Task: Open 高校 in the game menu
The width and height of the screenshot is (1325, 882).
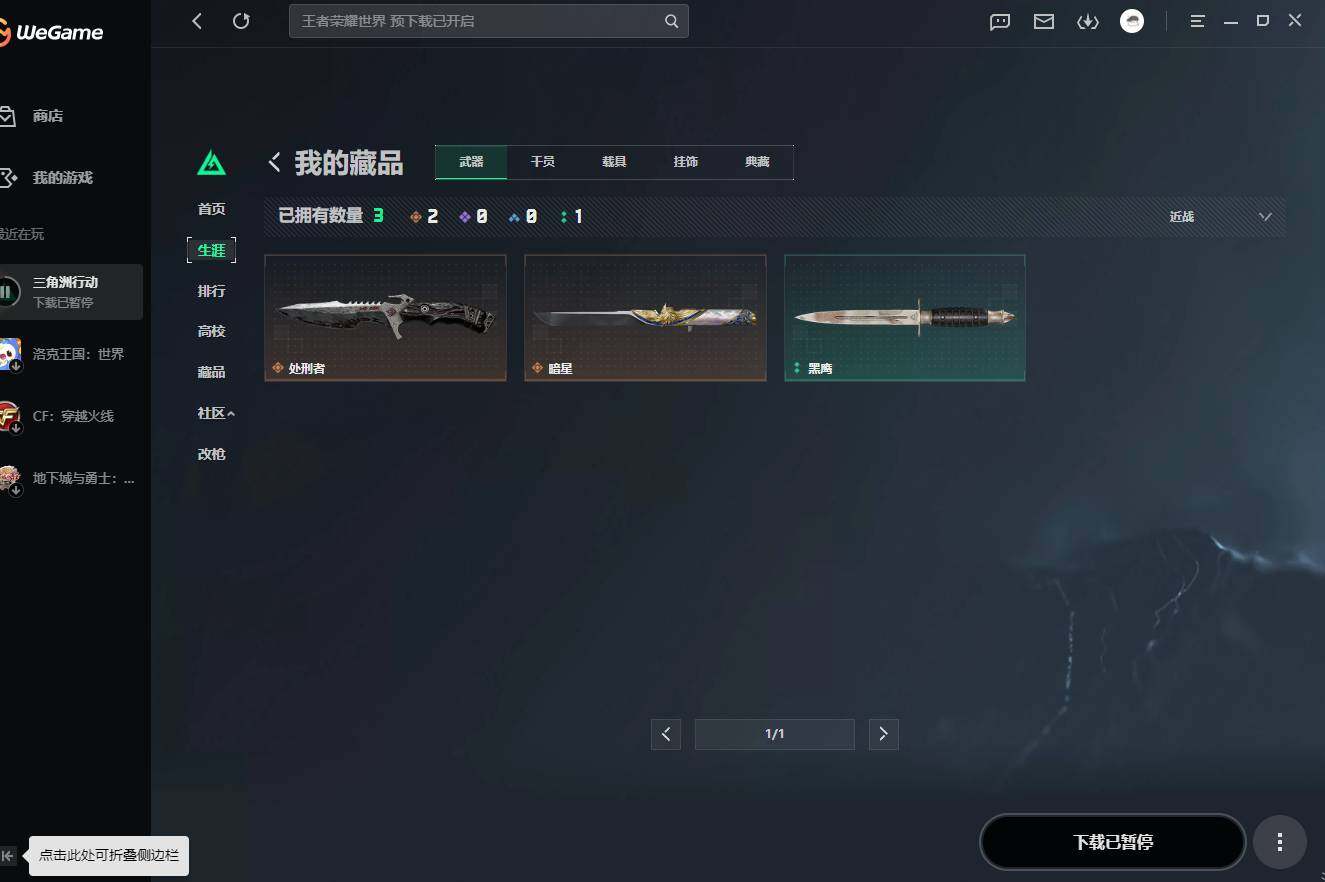Action: coord(211,331)
